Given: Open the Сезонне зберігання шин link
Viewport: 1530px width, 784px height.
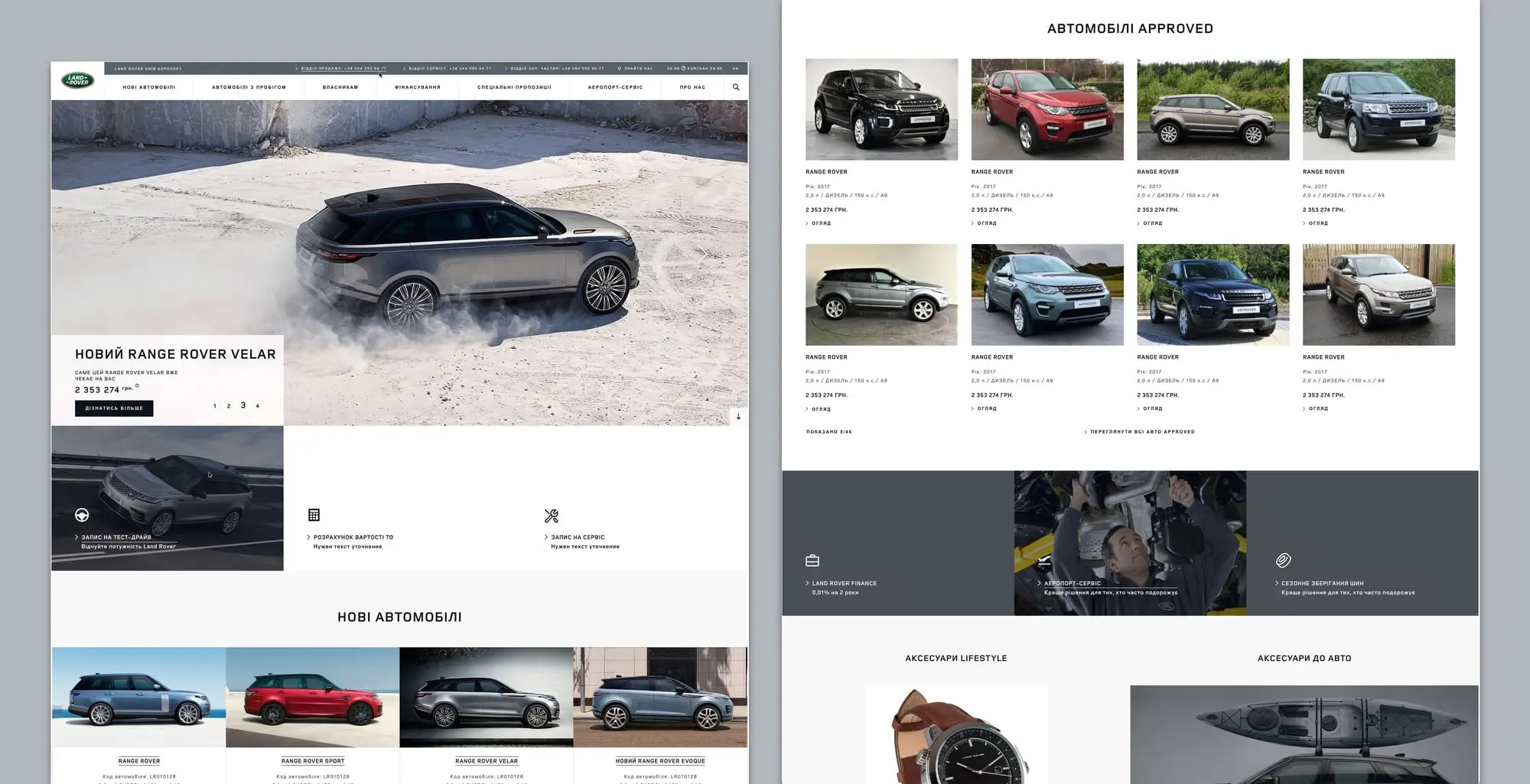Looking at the screenshot, I should (1320, 583).
